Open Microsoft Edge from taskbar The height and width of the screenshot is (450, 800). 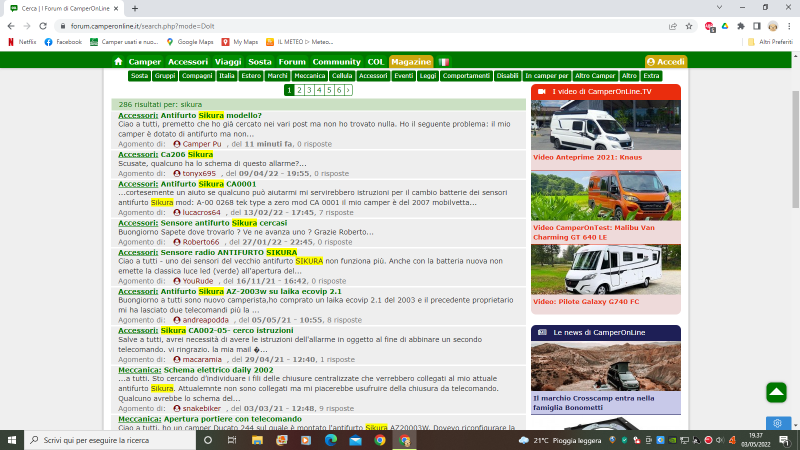[x=331, y=440]
